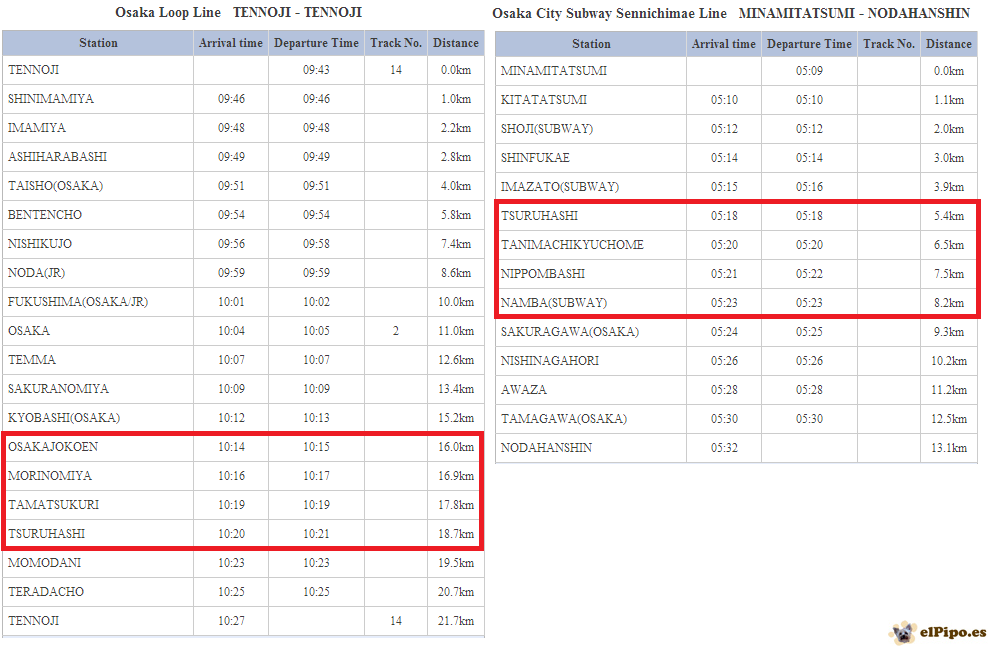
Task: Click the TERADACHO station name
Action: click(x=46, y=592)
